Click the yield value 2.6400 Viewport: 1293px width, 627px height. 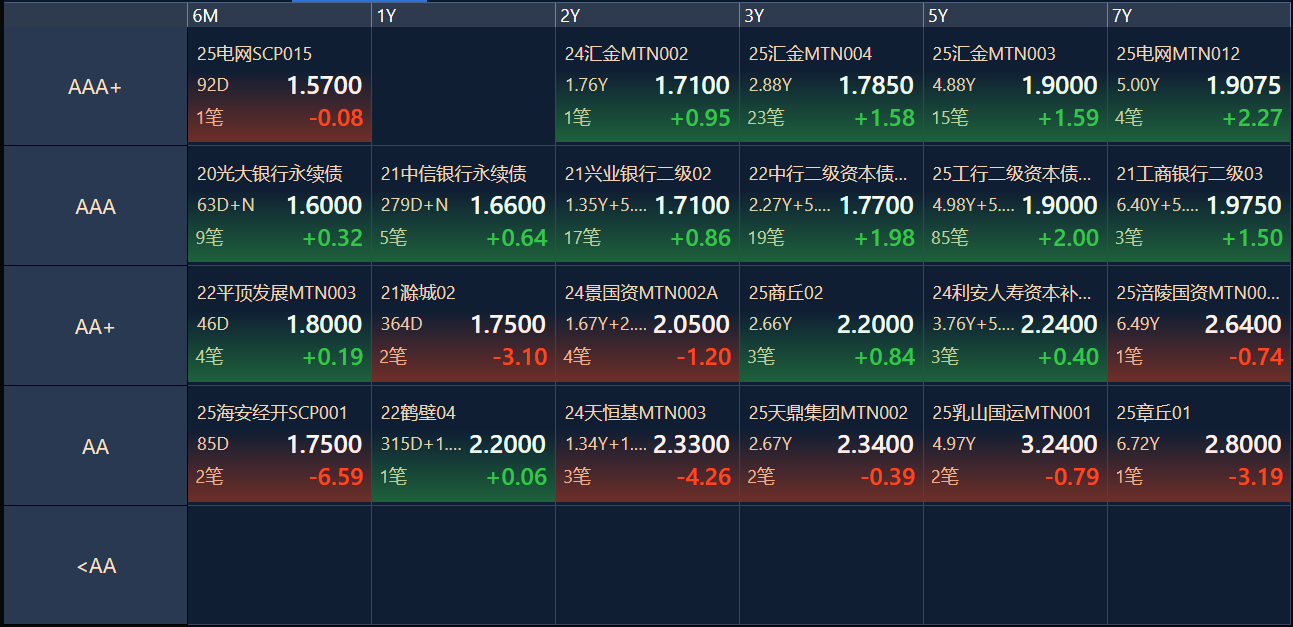(1244, 325)
